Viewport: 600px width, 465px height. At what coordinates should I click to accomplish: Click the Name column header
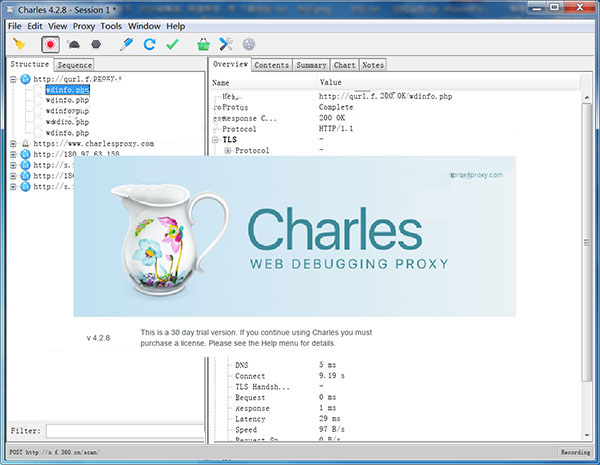(x=221, y=83)
